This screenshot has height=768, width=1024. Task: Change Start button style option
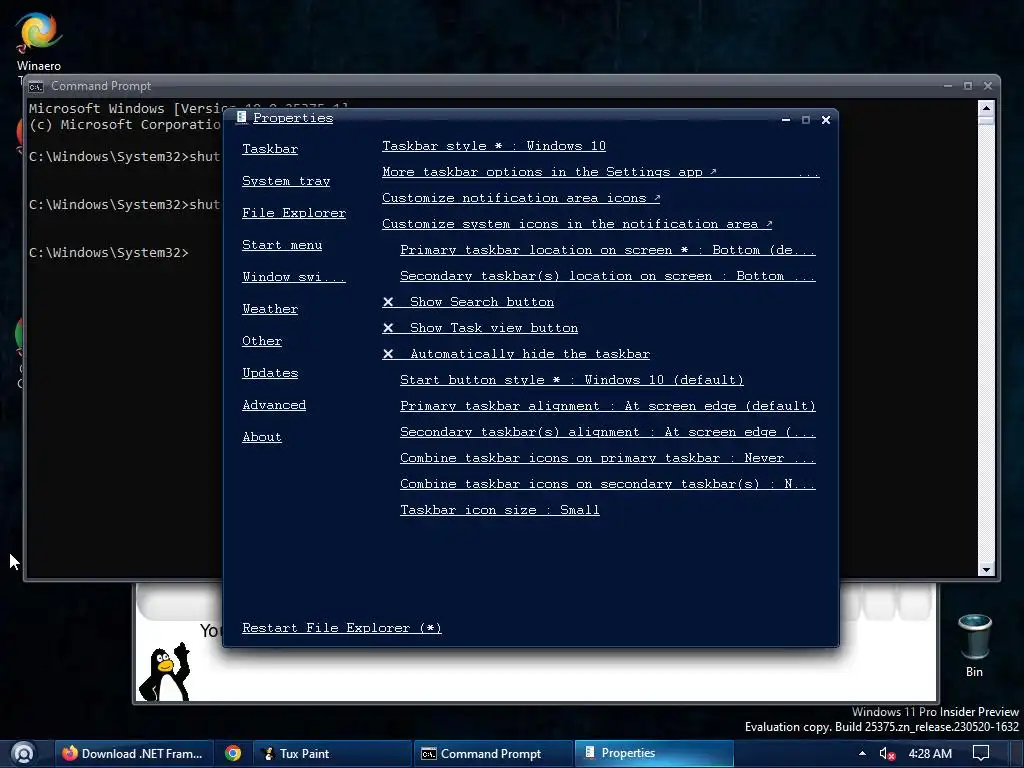pyautogui.click(x=571, y=380)
